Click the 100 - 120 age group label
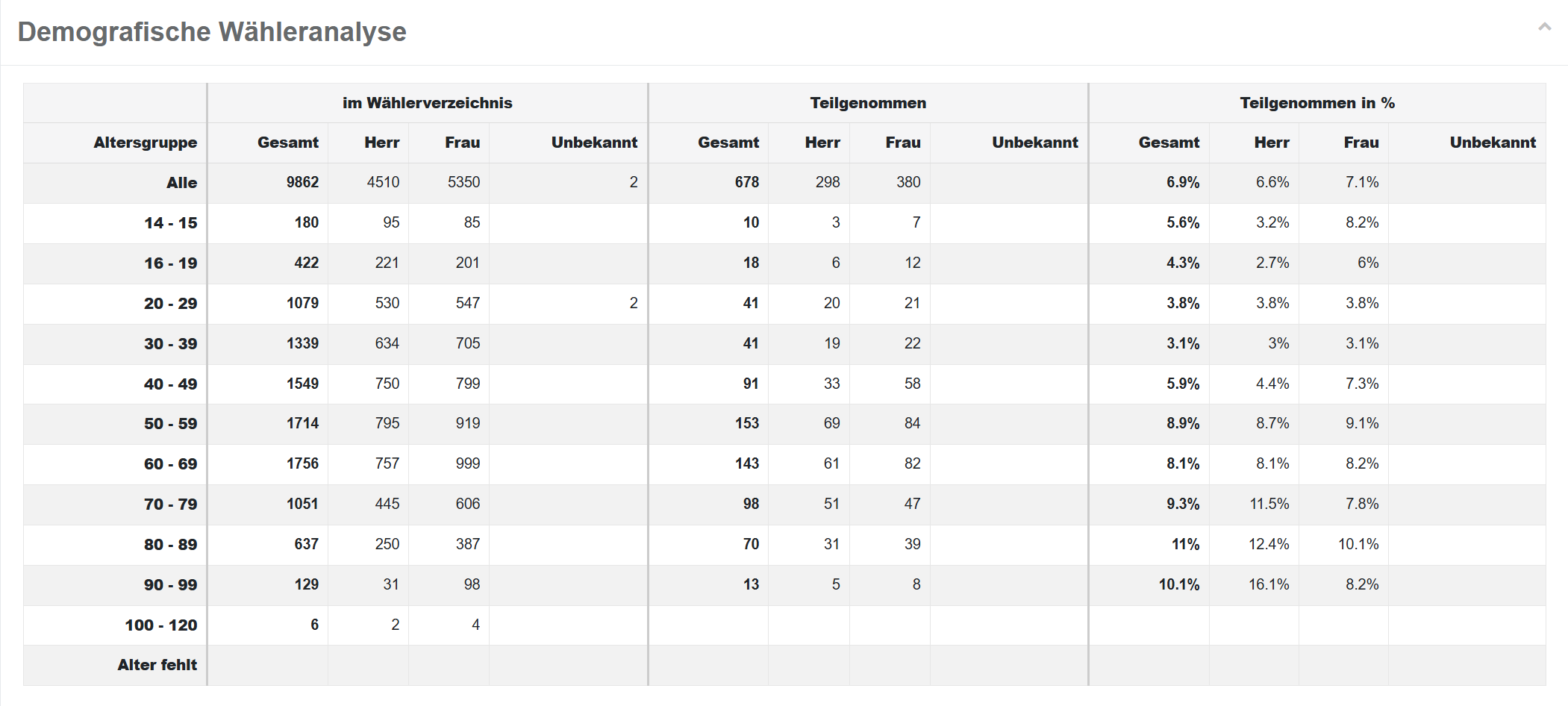 coord(160,625)
